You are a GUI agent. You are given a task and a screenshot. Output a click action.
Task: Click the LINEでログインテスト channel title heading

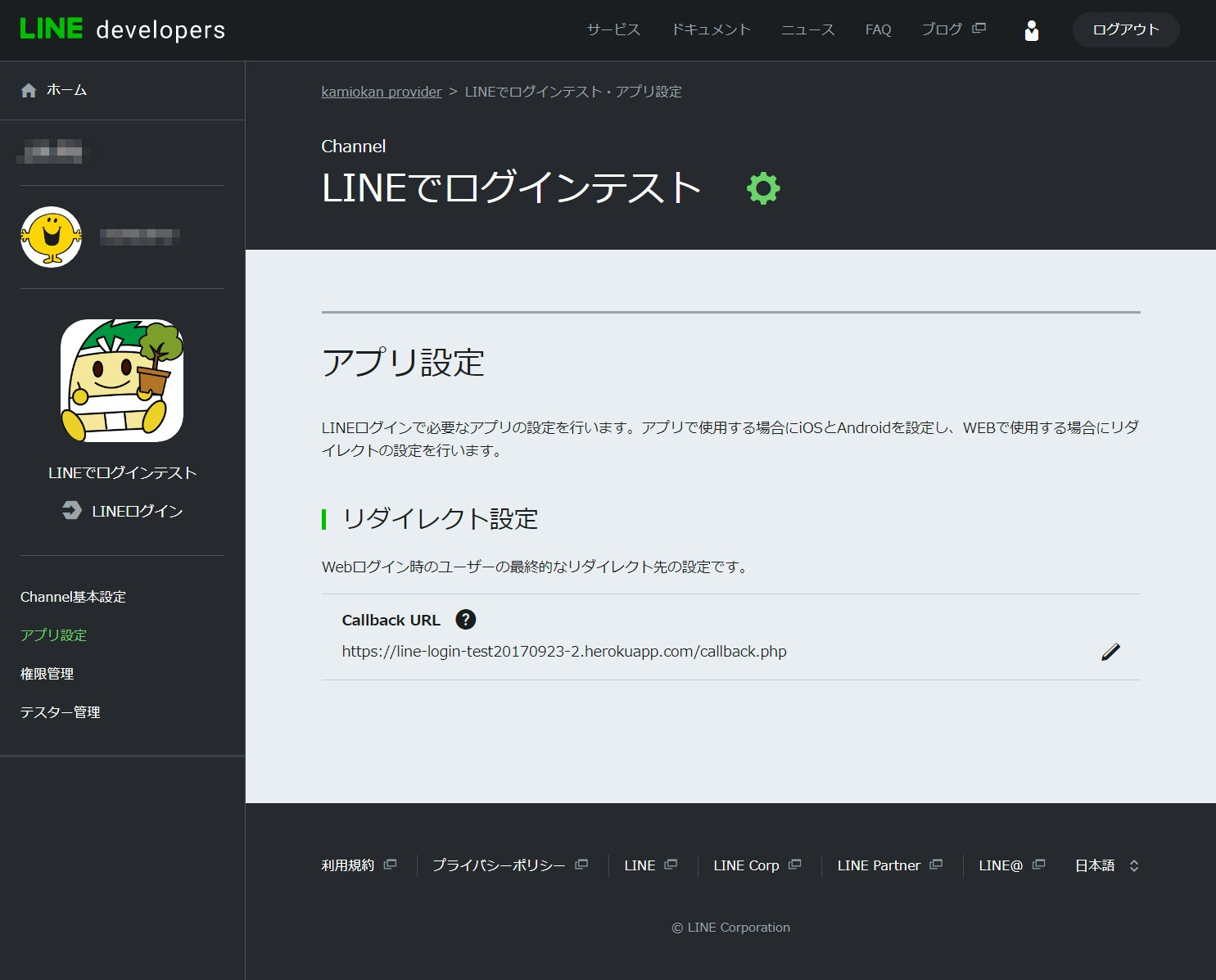pos(512,188)
